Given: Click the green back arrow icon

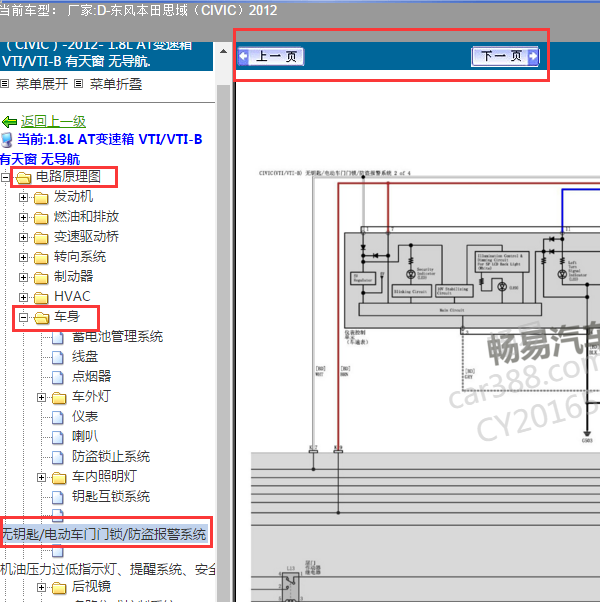Looking at the screenshot, I should [9, 122].
